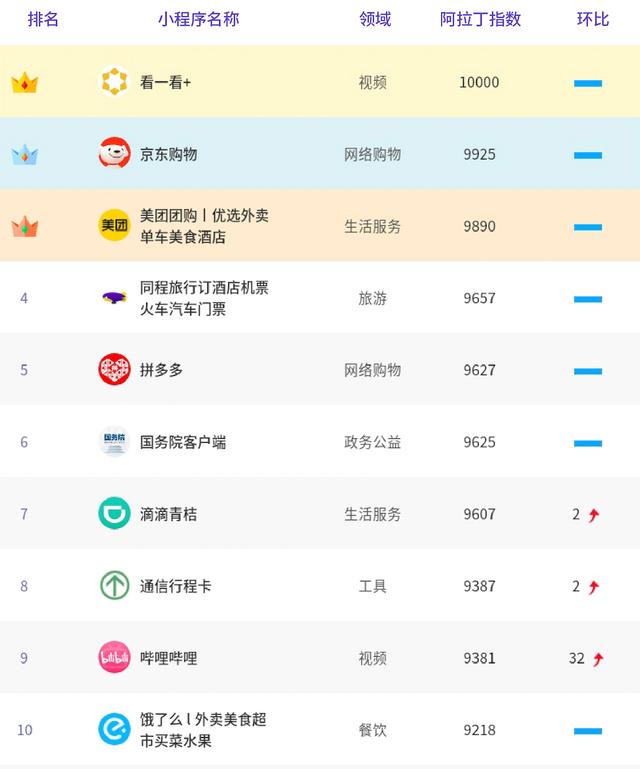Open the 国务院客户端 icon
Viewport: 640px width, 769px height.
coord(114,442)
